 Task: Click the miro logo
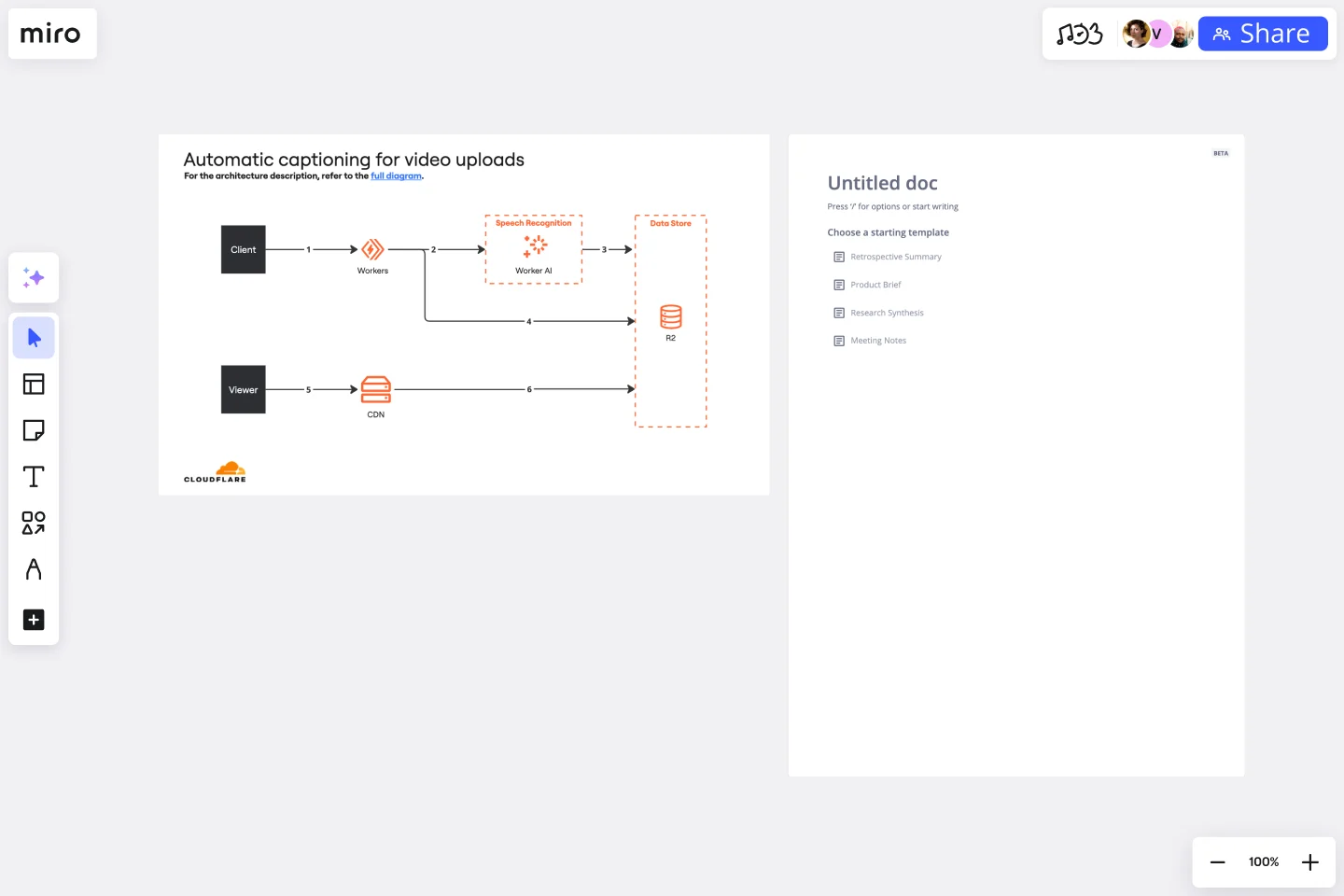(x=50, y=34)
